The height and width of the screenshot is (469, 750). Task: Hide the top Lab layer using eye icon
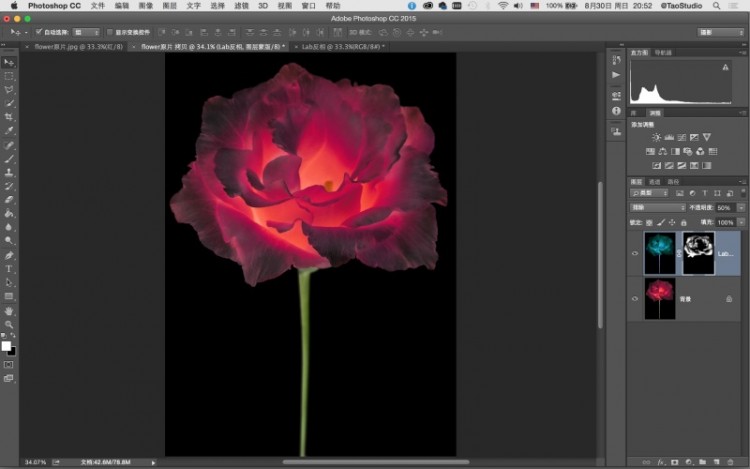[x=635, y=254]
